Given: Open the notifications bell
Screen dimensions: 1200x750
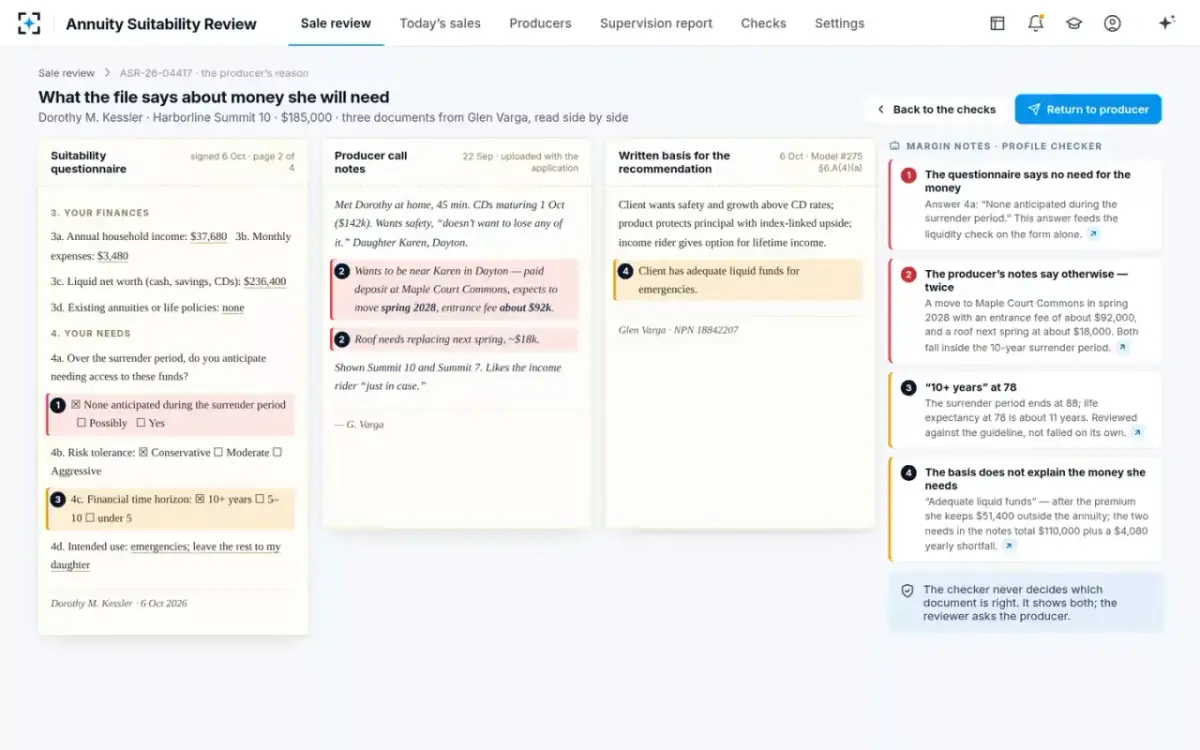Looking at the screenshot, I should coord(1036,23).
